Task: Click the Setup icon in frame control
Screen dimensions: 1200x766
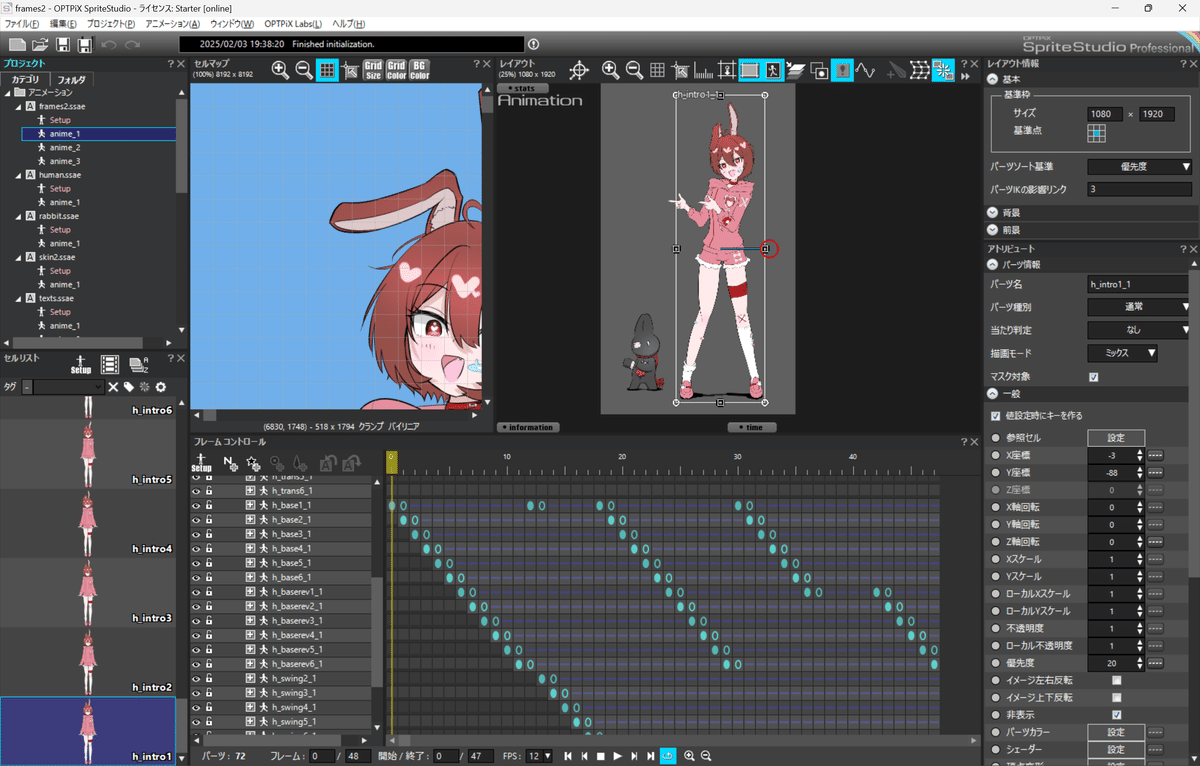Action: pos(201,463)
